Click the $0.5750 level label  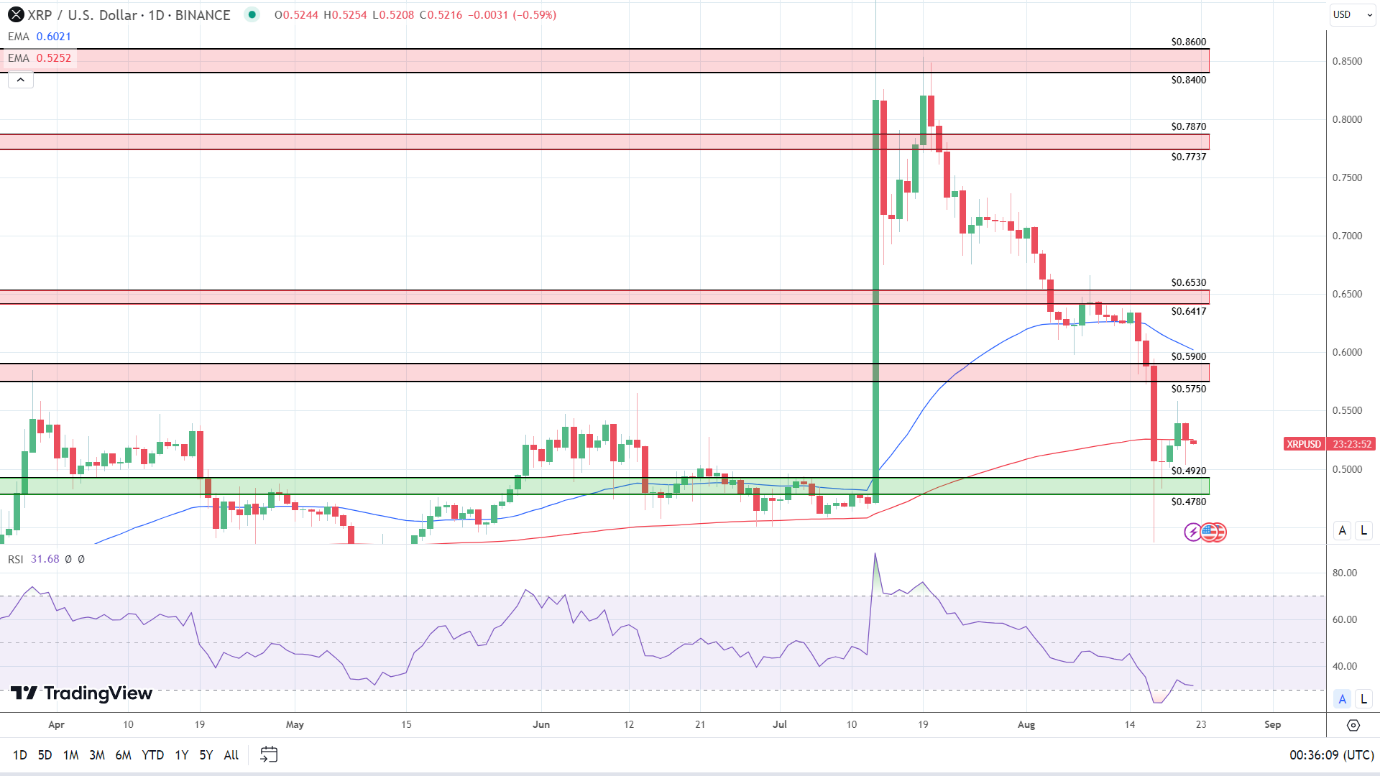[1188, 388]
